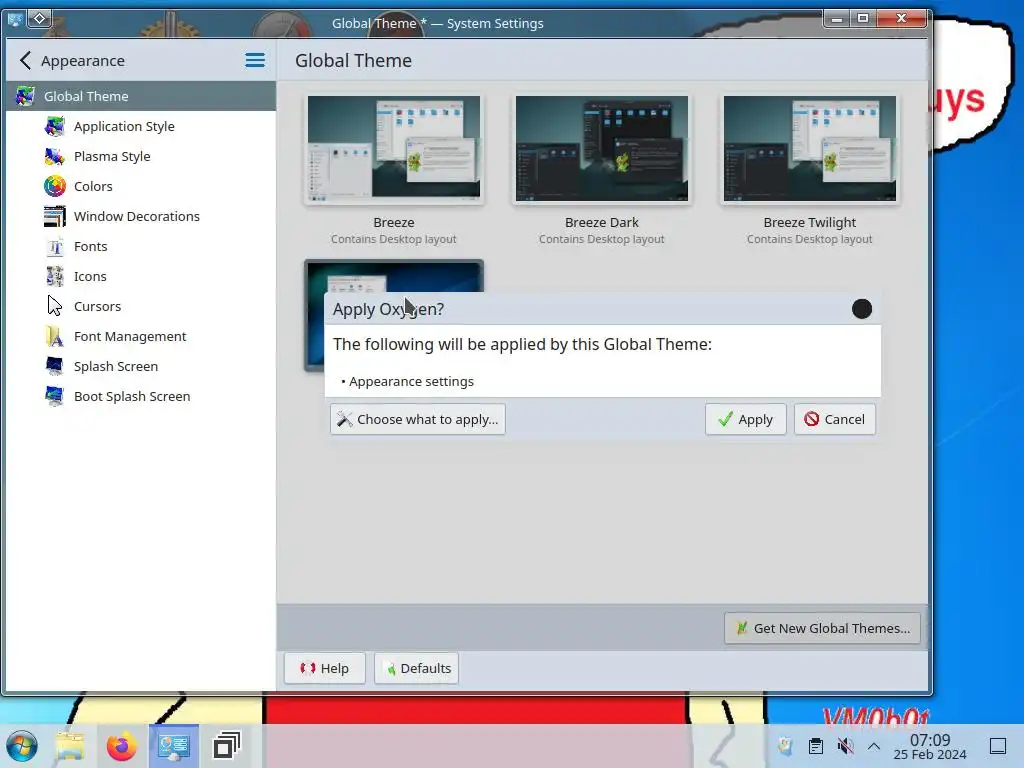Open Font Management settings
Viewport: 1024px width, 768px height.
tap(130, 336)
